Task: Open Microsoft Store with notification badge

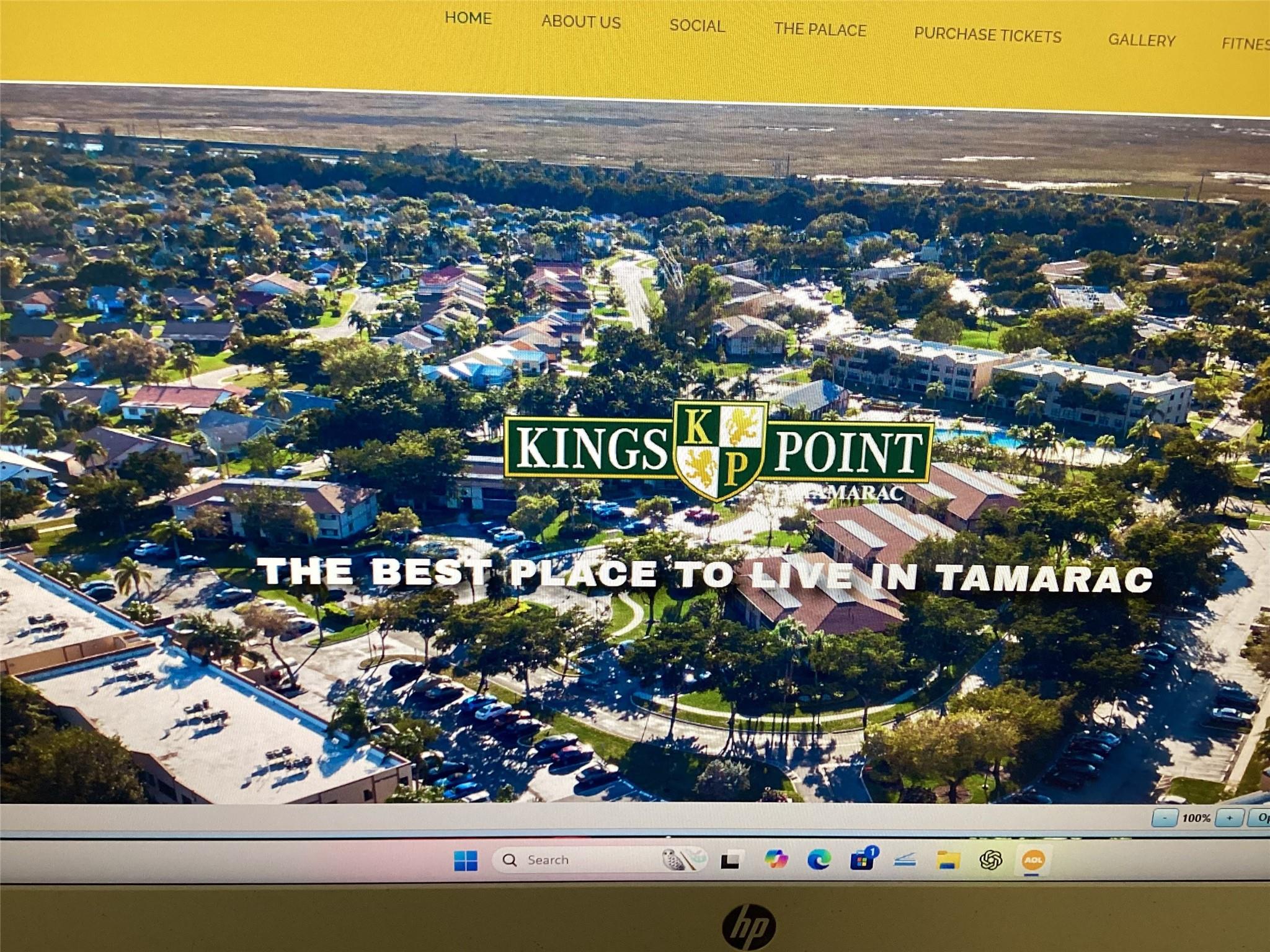Action: point(863,860)
